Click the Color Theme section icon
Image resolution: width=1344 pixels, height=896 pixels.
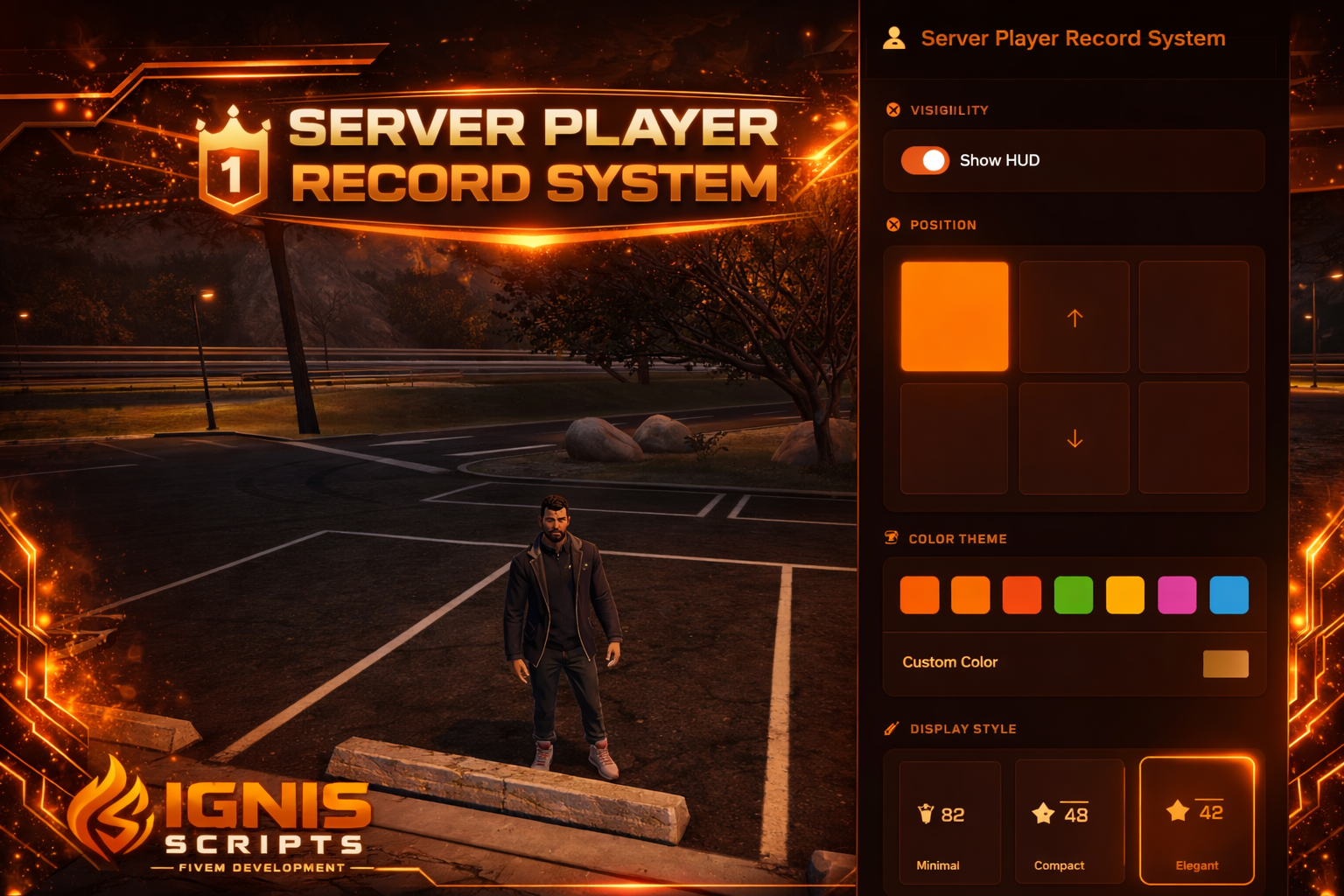pyautogui.click(x=892, y=538)
